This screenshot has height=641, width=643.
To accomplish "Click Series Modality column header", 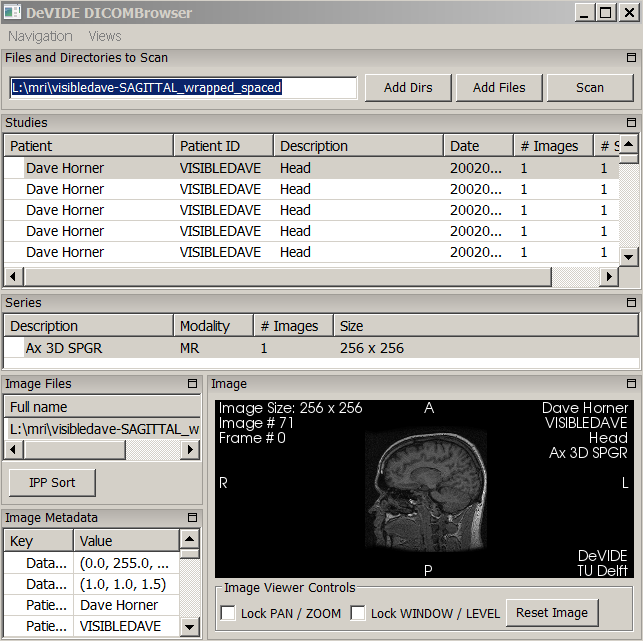I will (213, 326).
